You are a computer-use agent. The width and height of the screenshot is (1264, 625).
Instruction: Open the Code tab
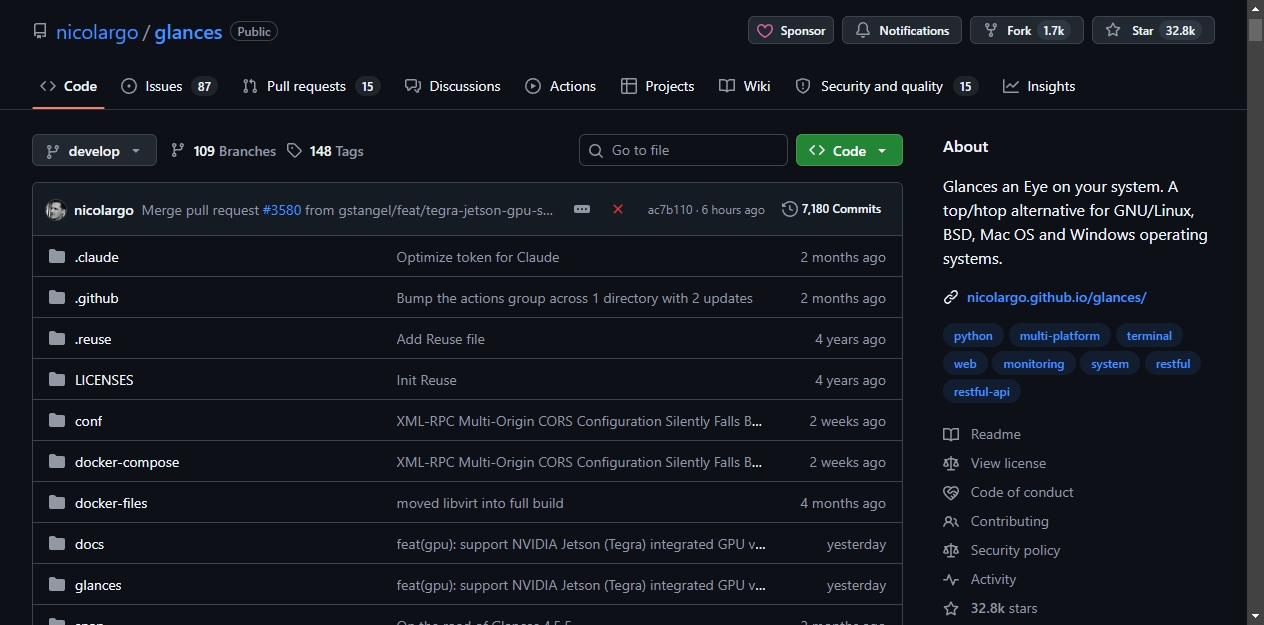click(x=68, y=86)
